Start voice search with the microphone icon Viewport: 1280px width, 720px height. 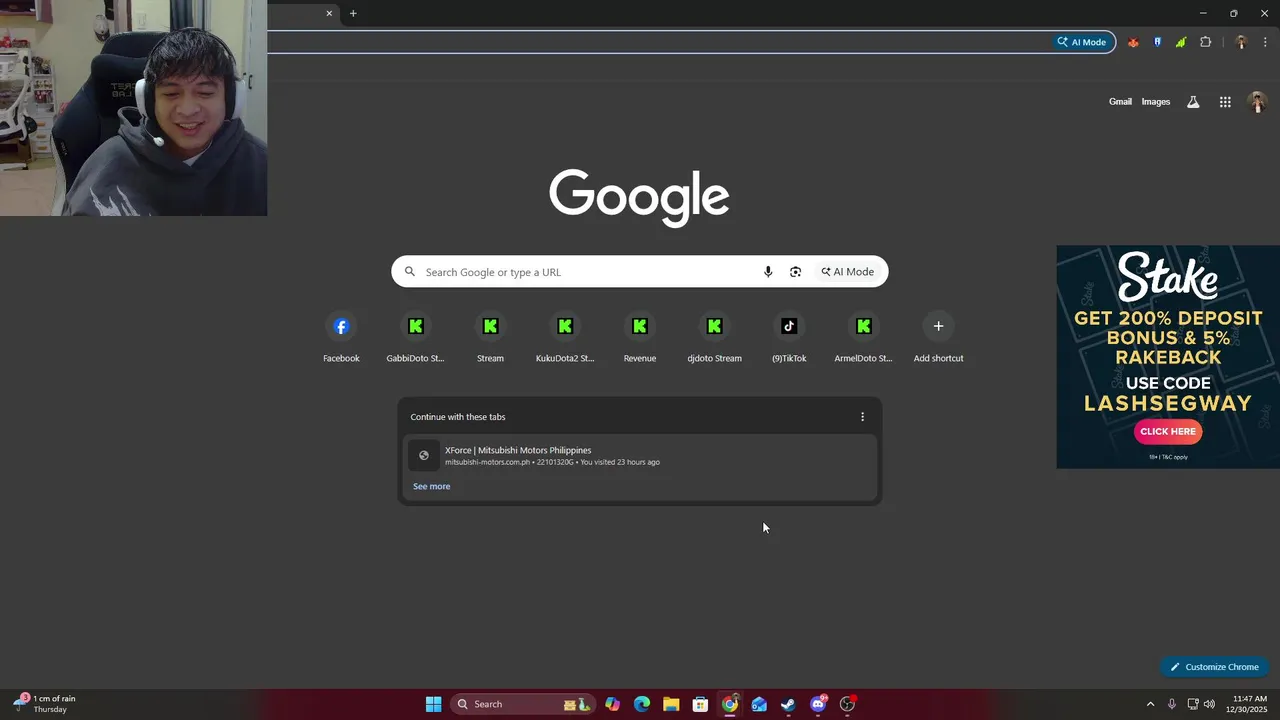click(768, 272)
